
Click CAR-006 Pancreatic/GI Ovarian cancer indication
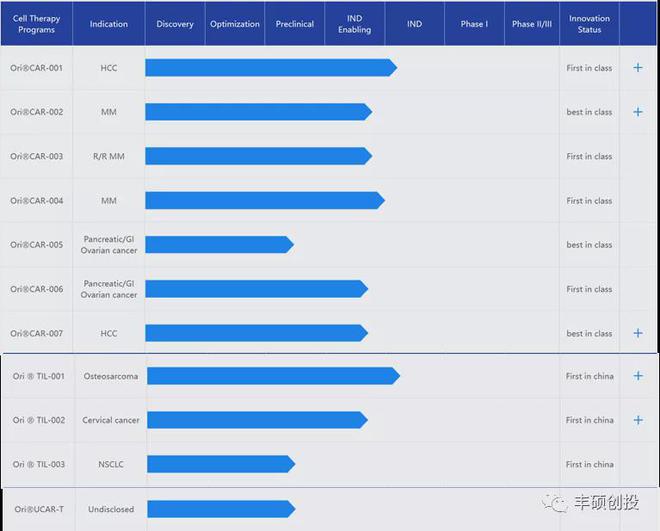coord(109,289)
